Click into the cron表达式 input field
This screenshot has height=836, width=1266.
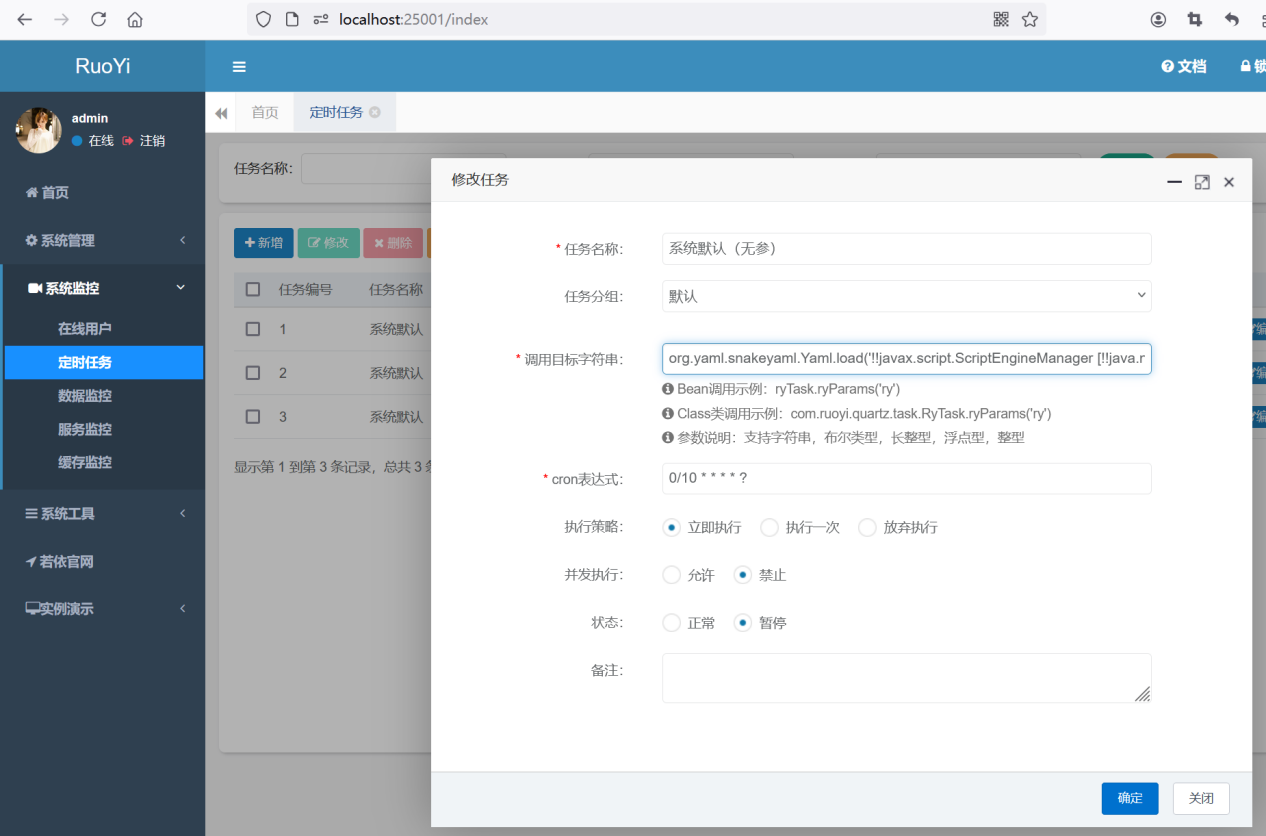906,478
